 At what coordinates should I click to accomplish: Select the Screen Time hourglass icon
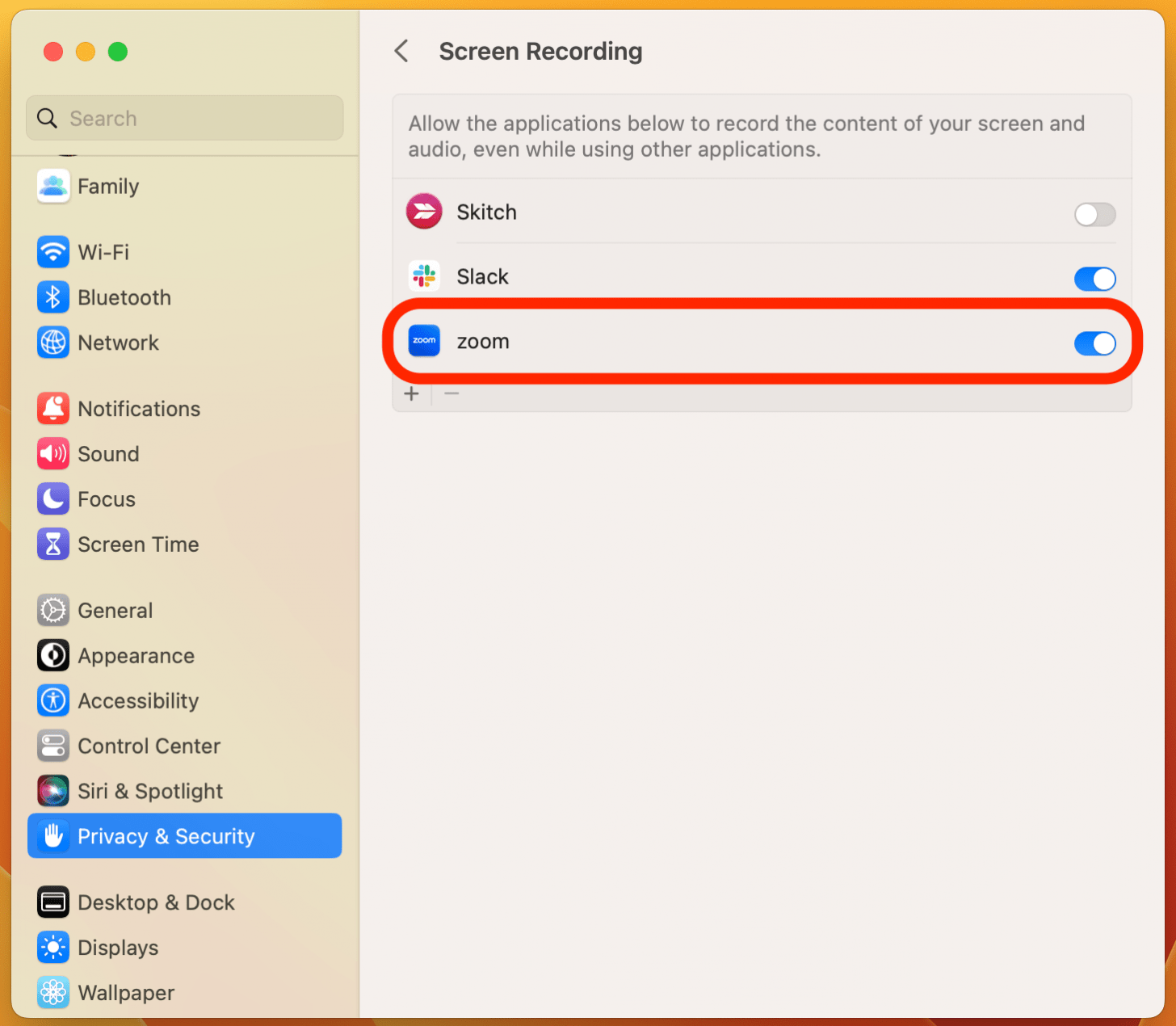pos(52,544)
